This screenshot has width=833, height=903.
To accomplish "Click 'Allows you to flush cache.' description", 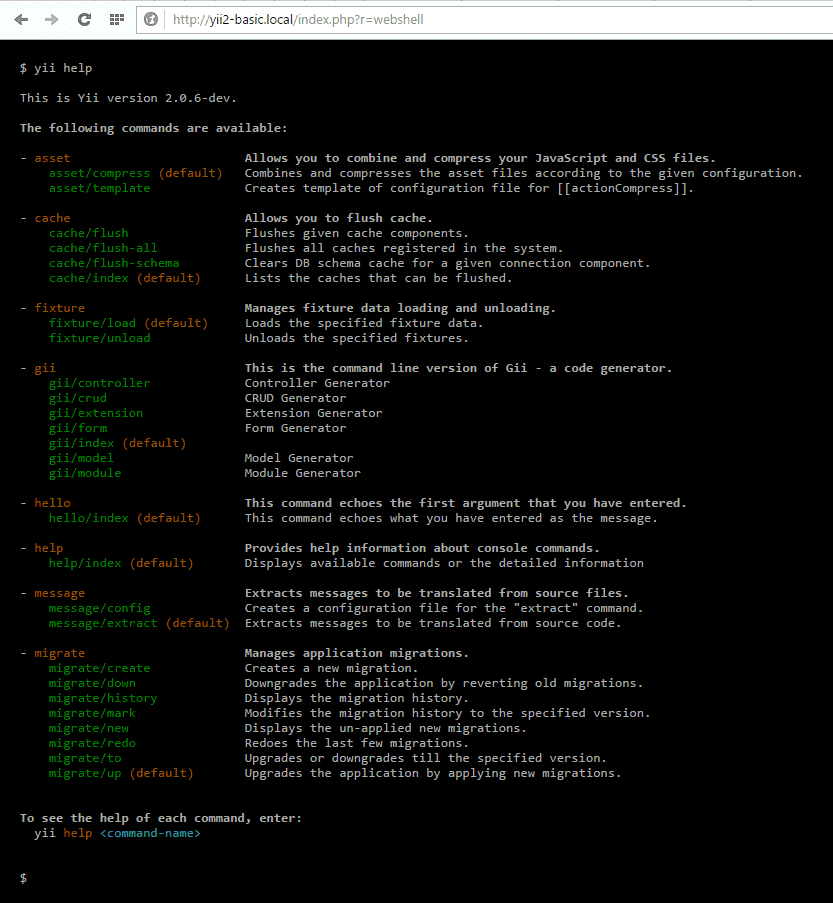I will (x=339, y=218).
